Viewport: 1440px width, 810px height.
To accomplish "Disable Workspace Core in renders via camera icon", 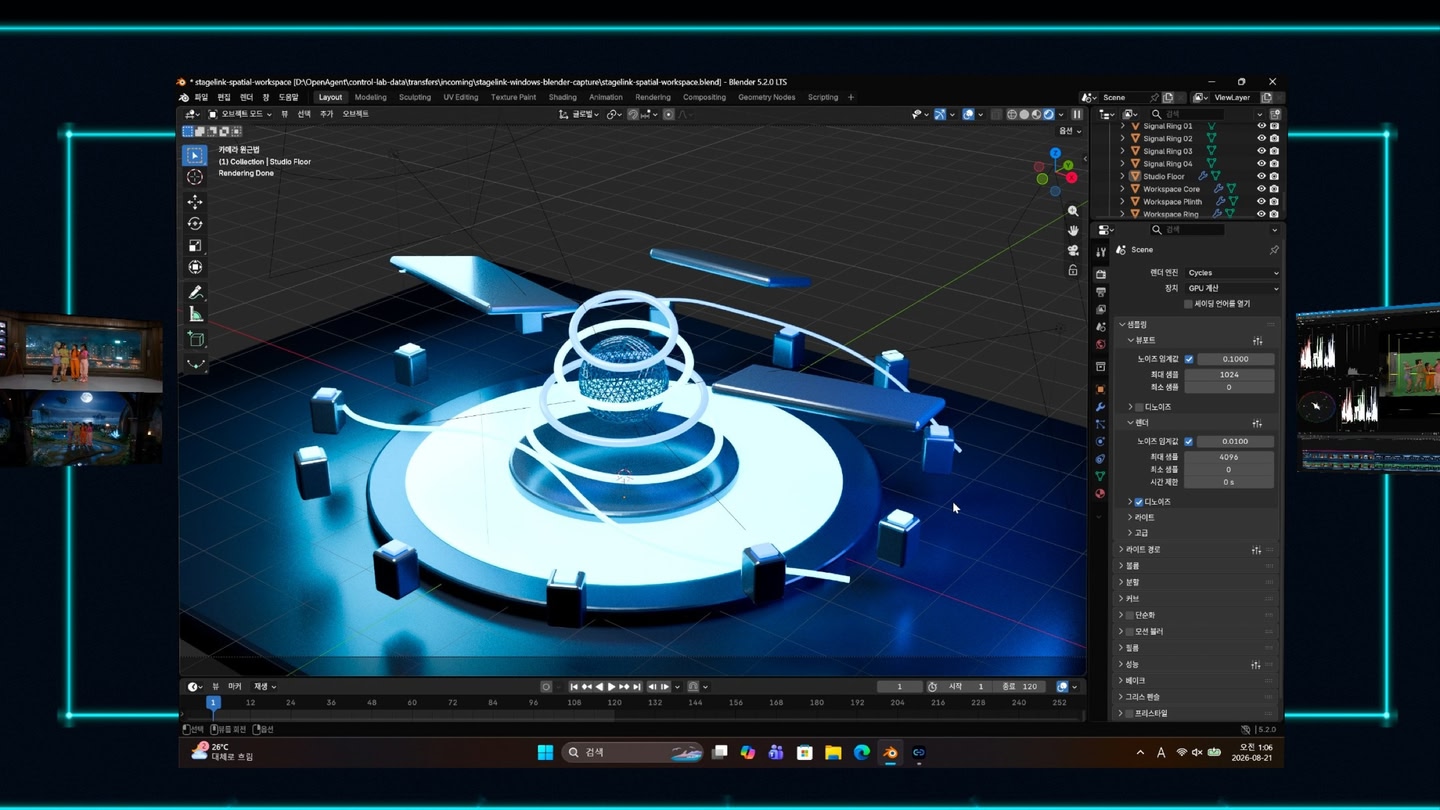I will (x=1274, y=189).
